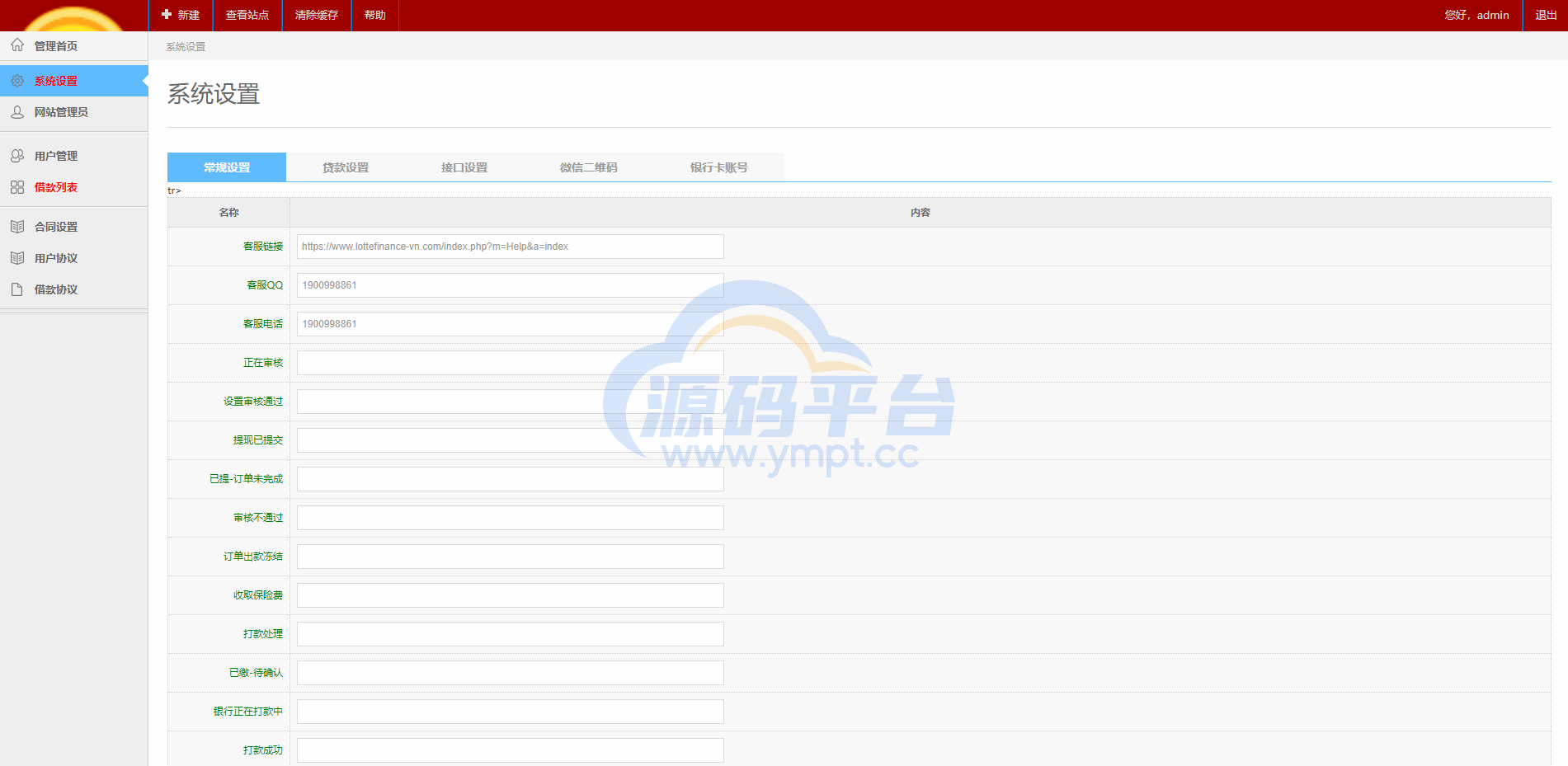The image size is (1568, 766).
Task: Click the document icon beside 借款协议
Action: (x=17, y=289)
